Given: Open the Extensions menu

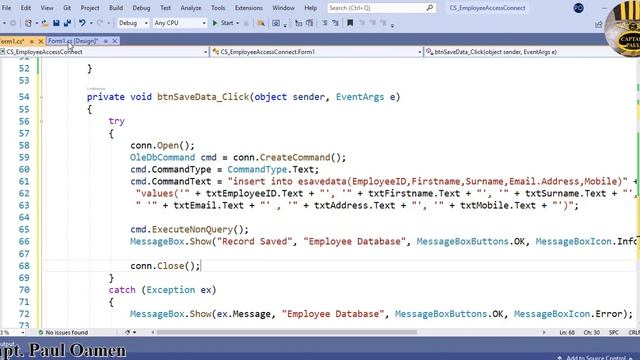Looking at the screenshot, I should (249, 8).
